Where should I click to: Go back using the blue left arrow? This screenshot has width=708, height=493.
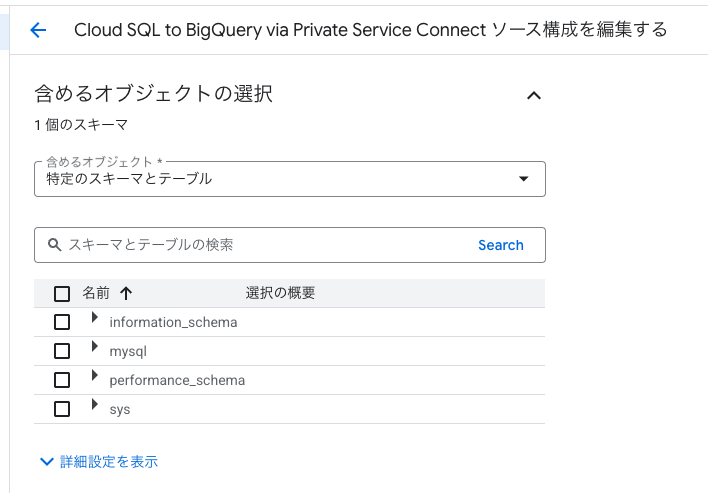click(x=38, y=30)
